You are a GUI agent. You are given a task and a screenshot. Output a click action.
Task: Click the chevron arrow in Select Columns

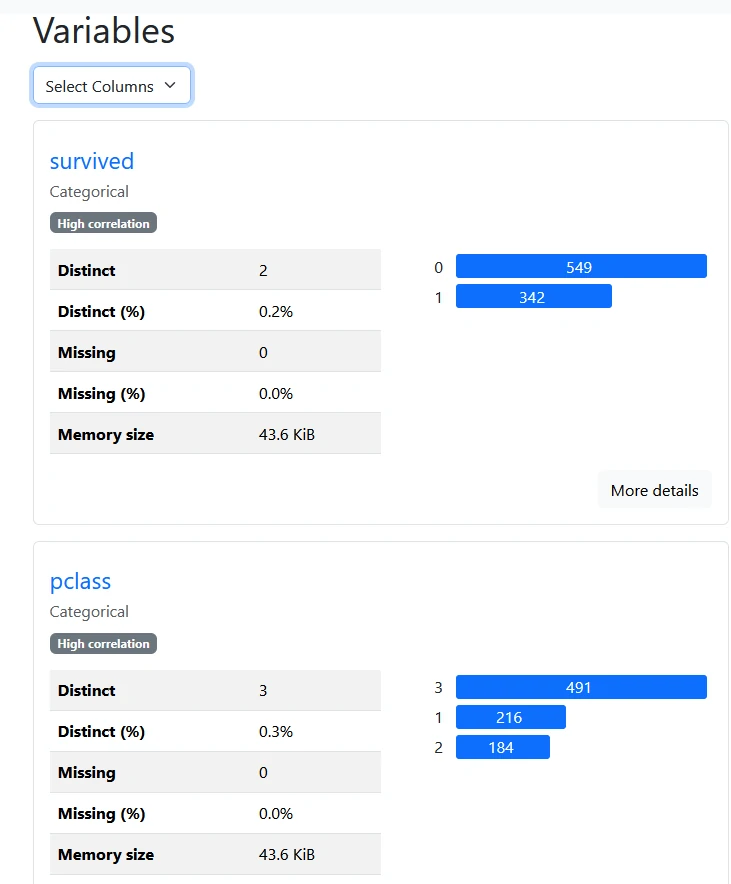[170, 86]
